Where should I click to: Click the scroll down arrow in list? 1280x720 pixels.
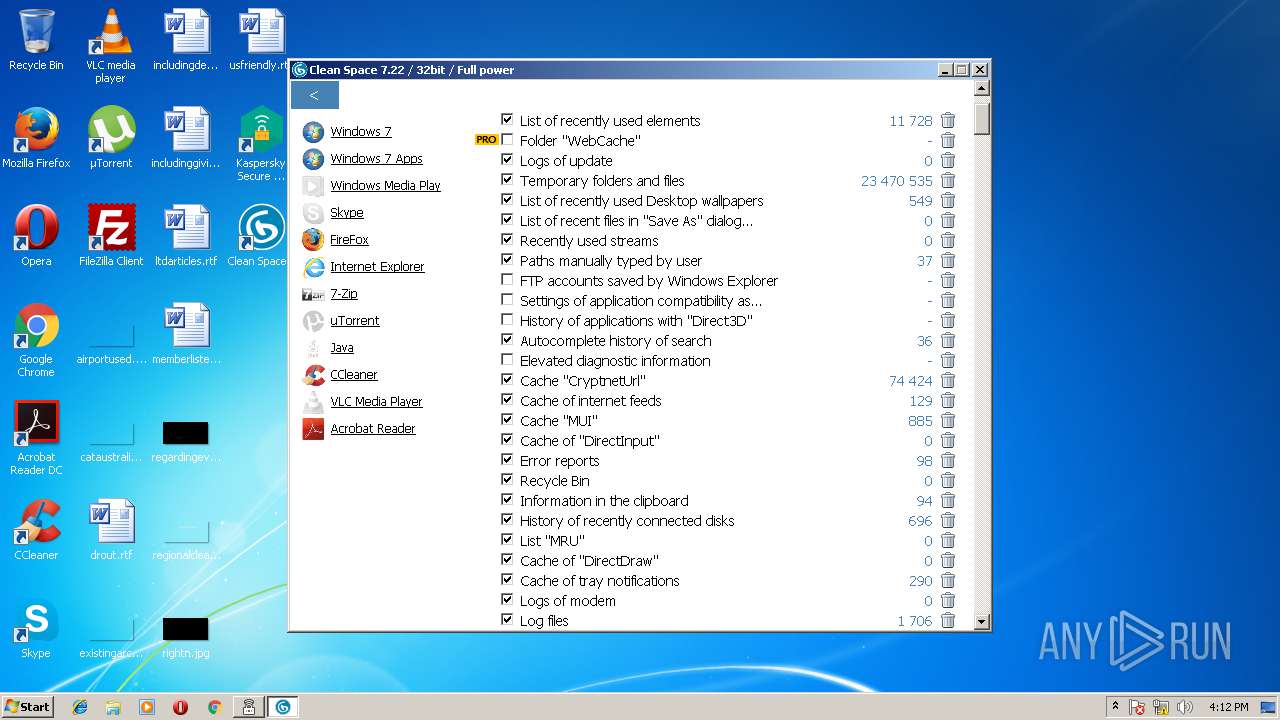pos(982,622)
